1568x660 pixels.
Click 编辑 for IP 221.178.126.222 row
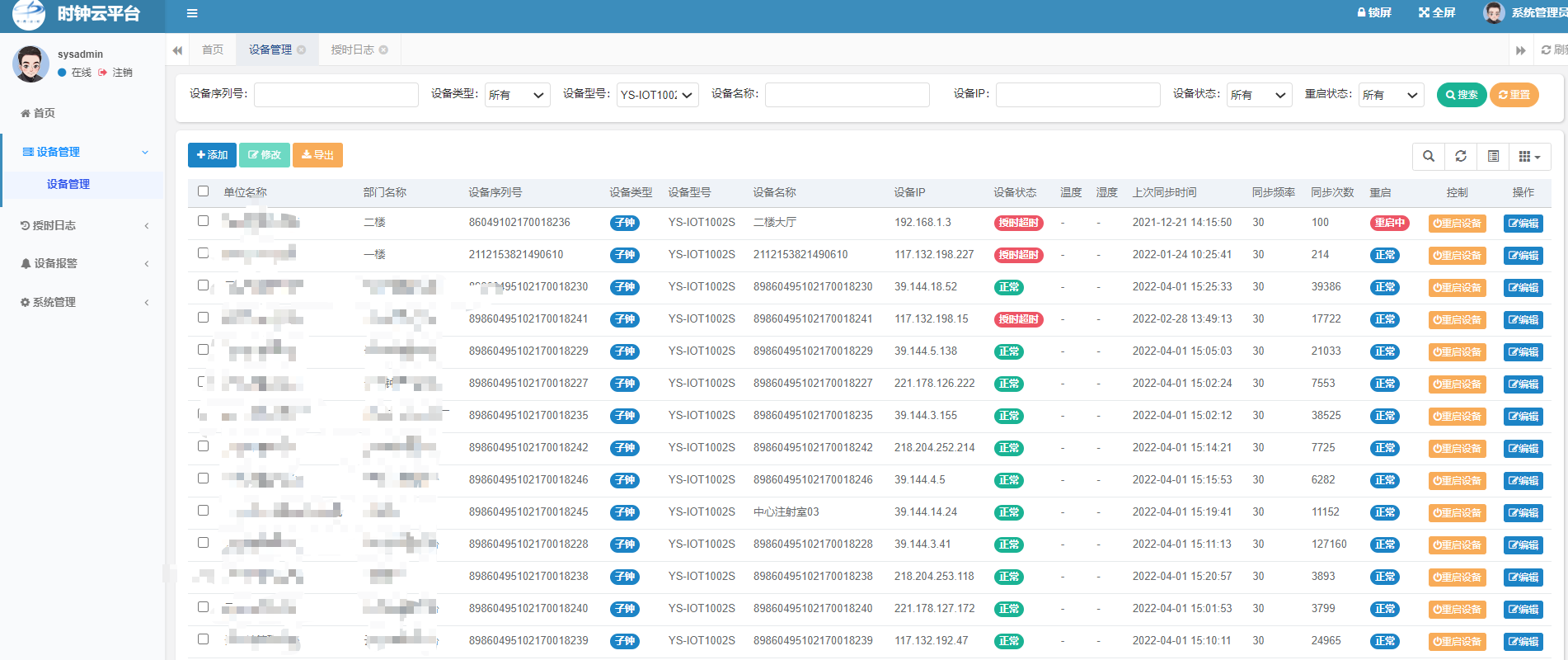pos(1523,384)
